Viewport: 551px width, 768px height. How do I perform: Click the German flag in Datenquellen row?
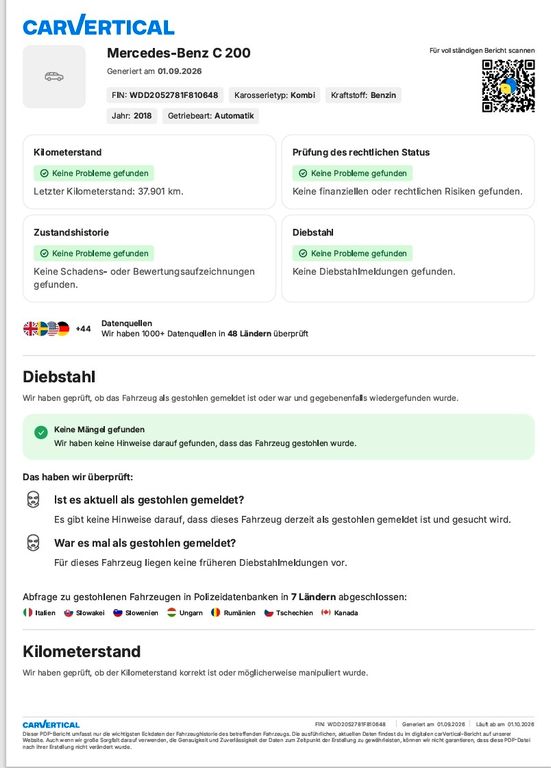tap(63, 329)
